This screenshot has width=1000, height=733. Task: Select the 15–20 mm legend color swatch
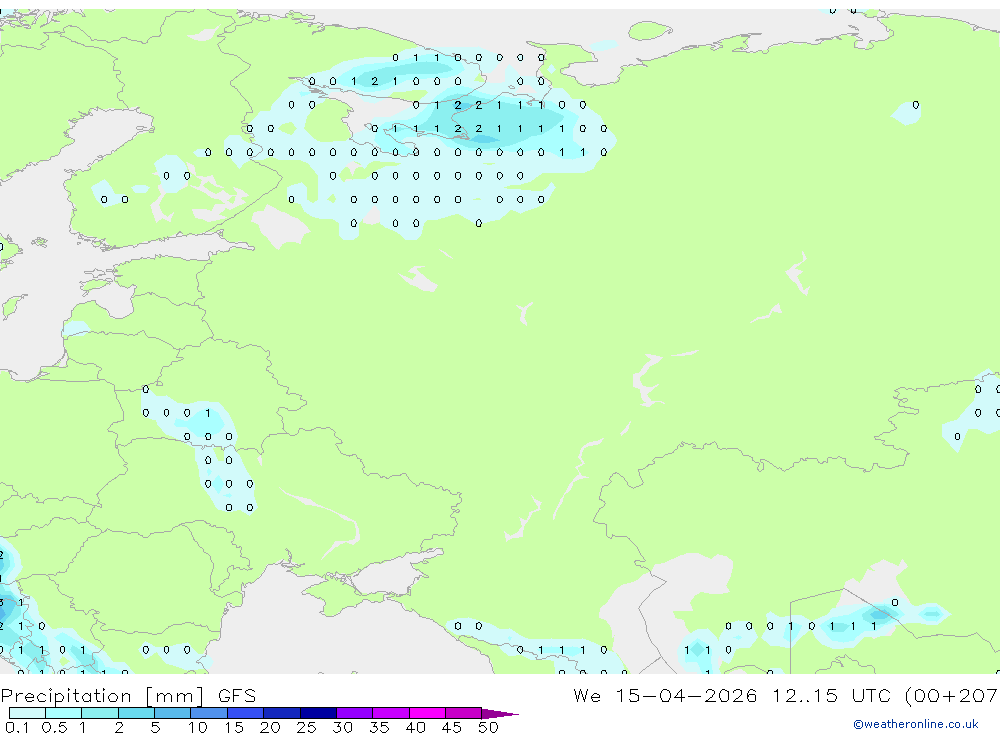click(x=246, y=713)
